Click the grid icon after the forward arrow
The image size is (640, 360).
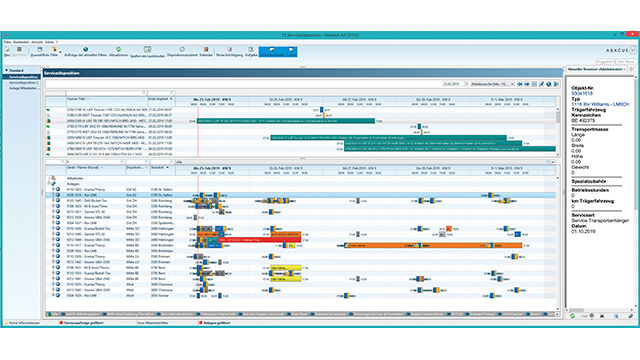click(x=534, y=84)
